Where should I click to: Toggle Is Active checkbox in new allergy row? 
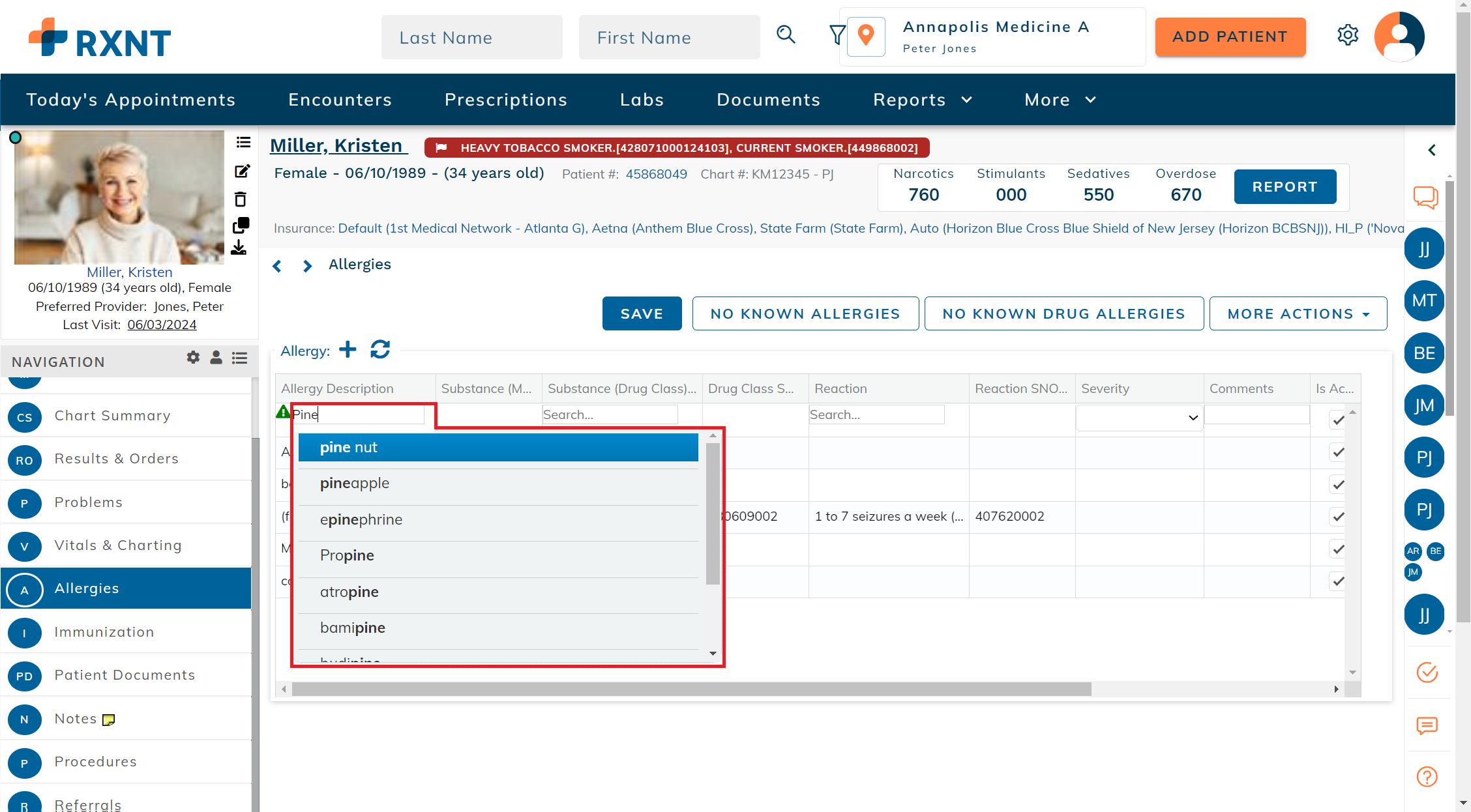click(x=1338, y=420)
